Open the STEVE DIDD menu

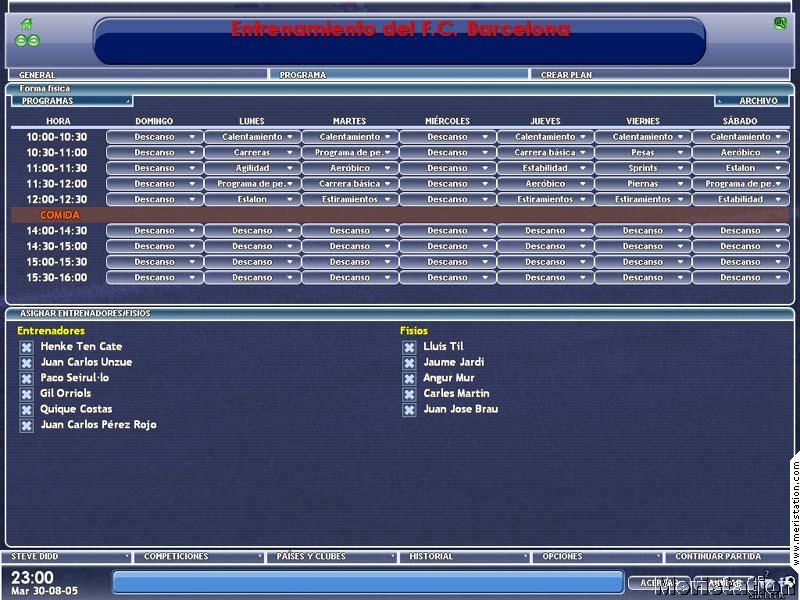(65, 557)
